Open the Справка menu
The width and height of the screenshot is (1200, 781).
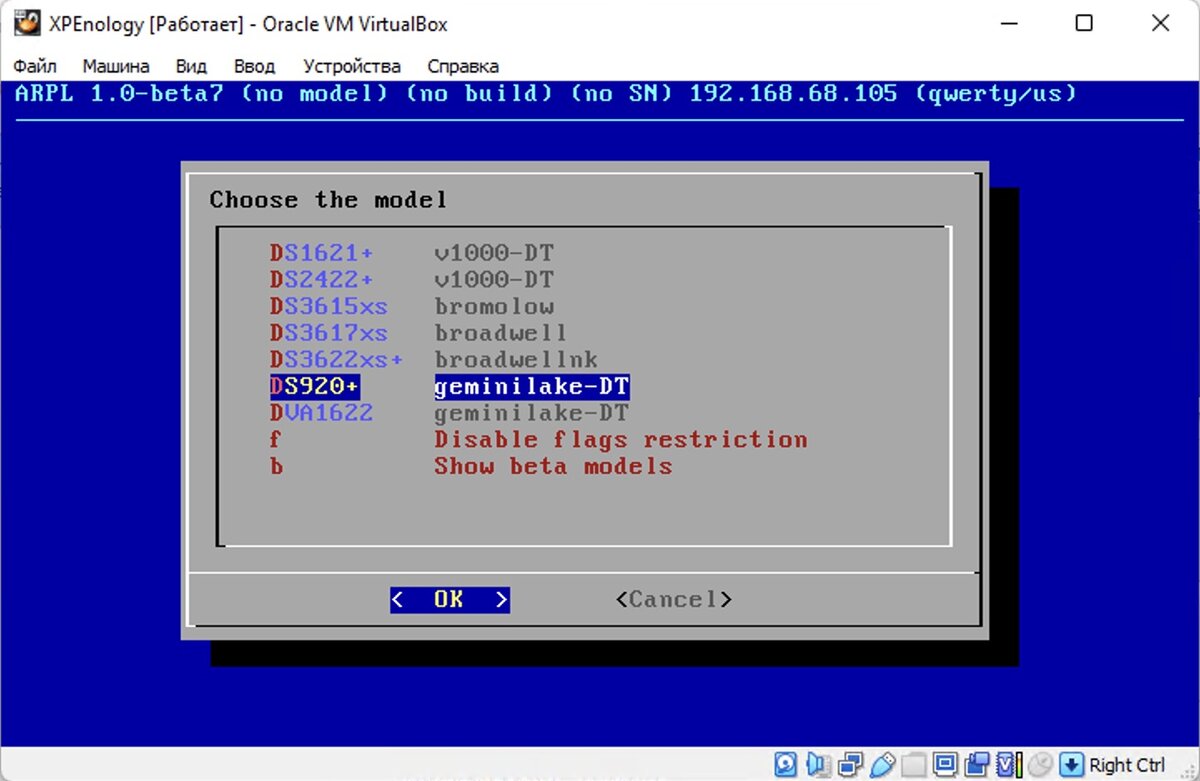coord(463,67)
